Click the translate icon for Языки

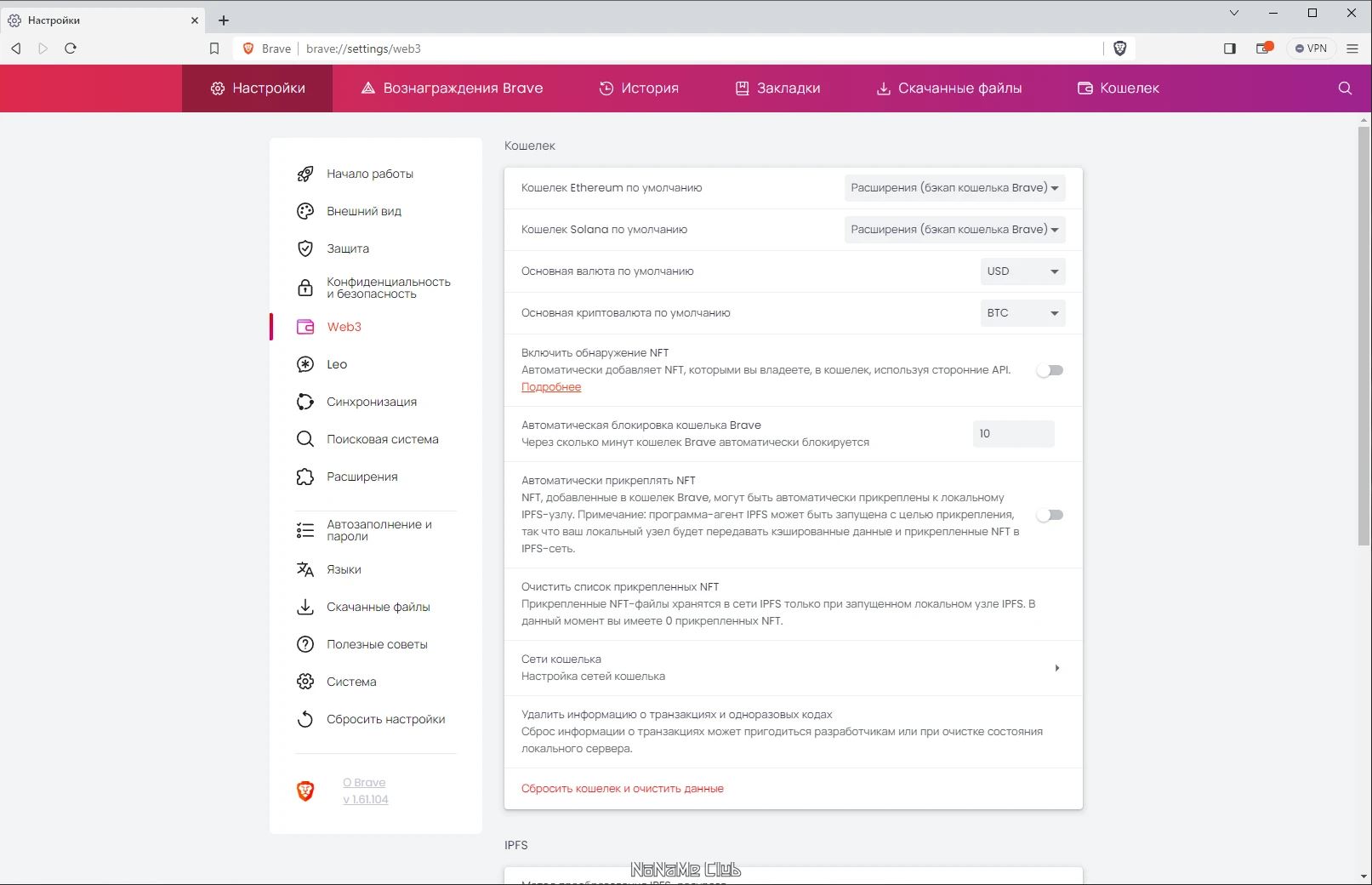tap(305, 569)
